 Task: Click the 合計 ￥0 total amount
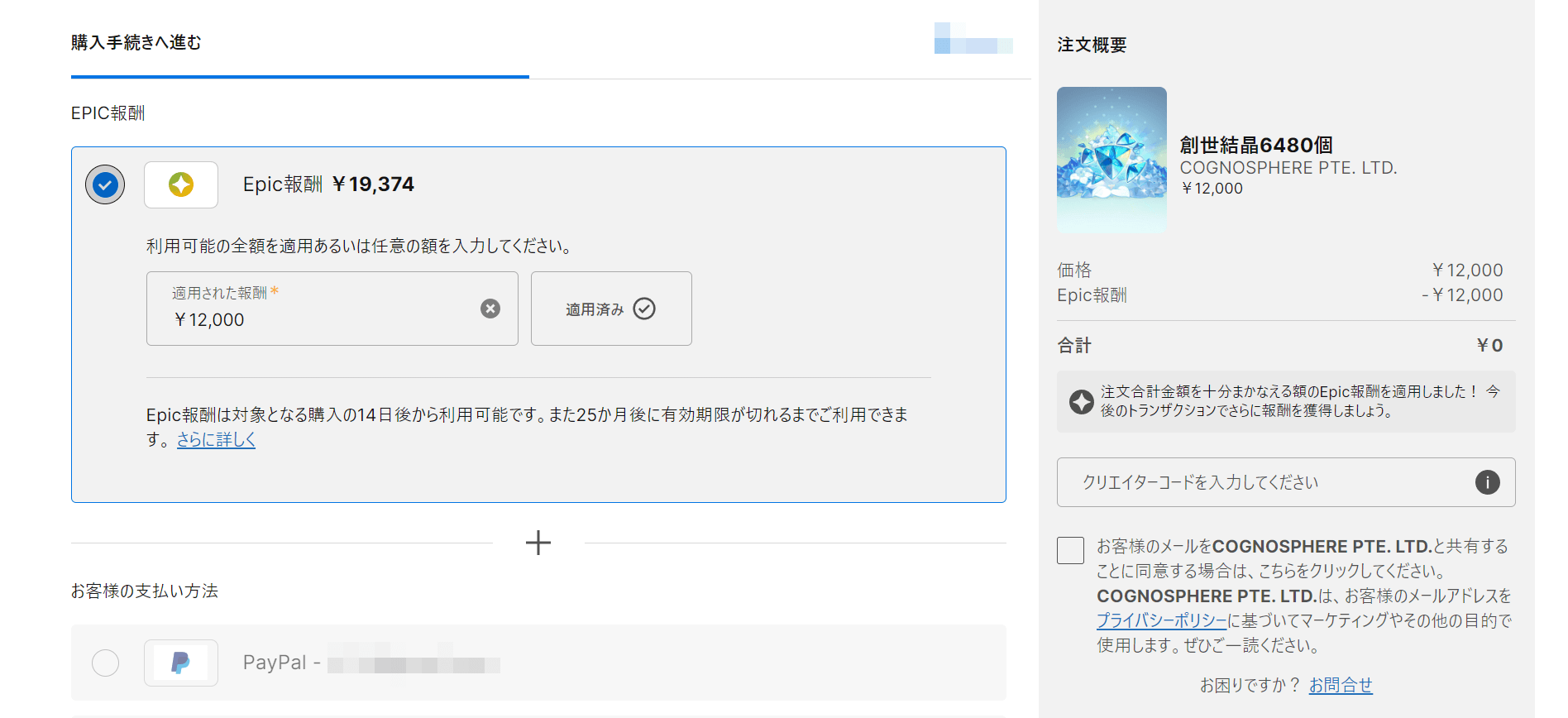click(x=1490, y=345)
